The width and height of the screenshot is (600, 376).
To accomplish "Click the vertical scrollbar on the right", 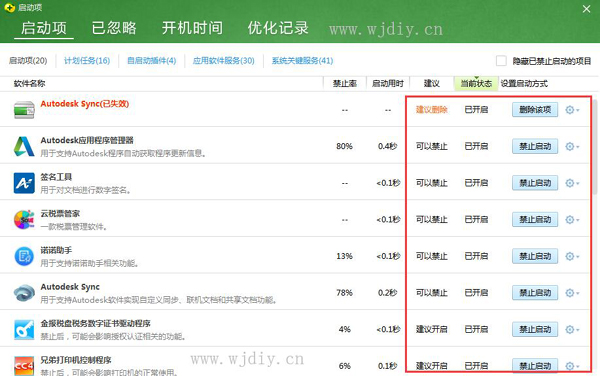I will pyautogui.click(x=595, y=145).
